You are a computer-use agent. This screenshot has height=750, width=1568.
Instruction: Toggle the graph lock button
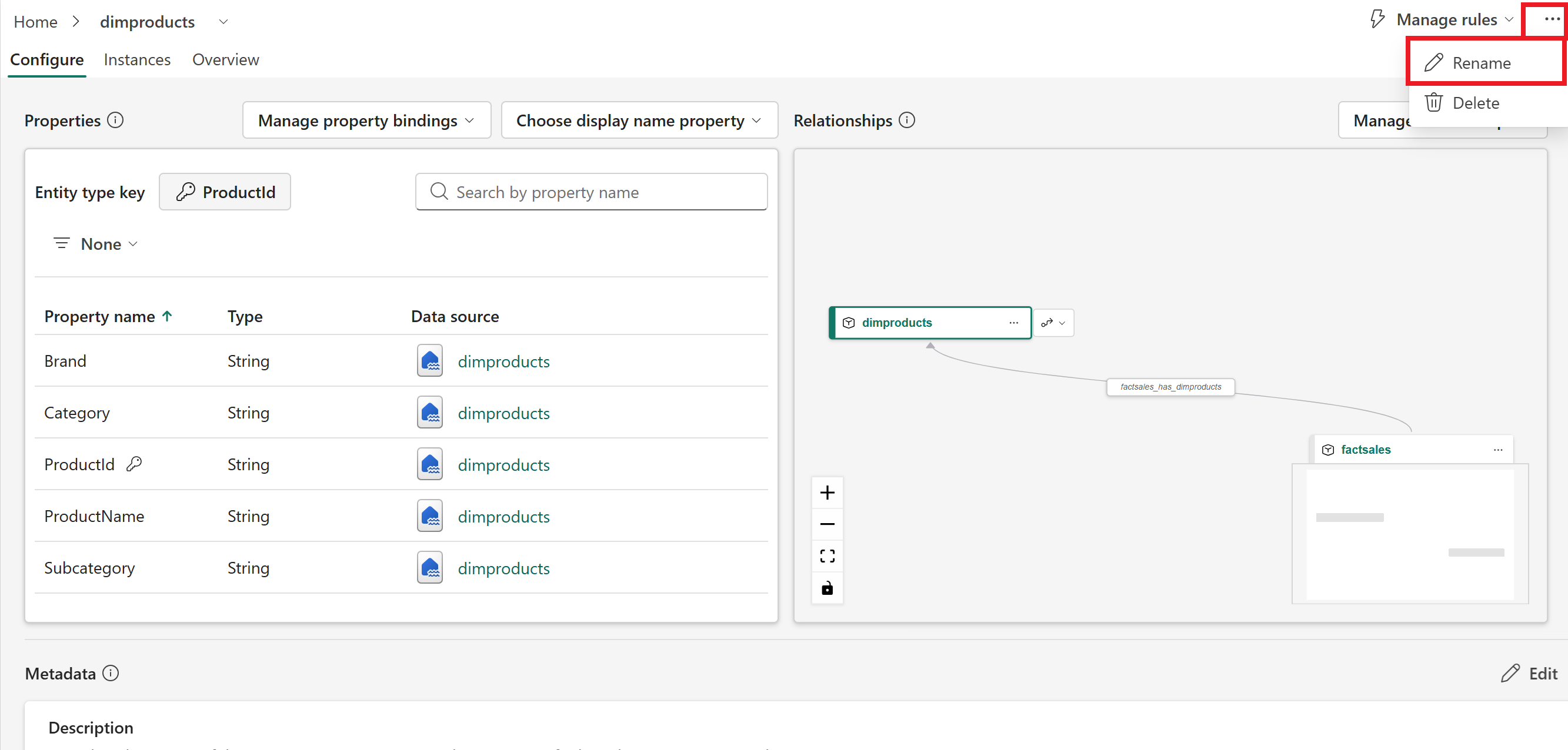[827, 588]
